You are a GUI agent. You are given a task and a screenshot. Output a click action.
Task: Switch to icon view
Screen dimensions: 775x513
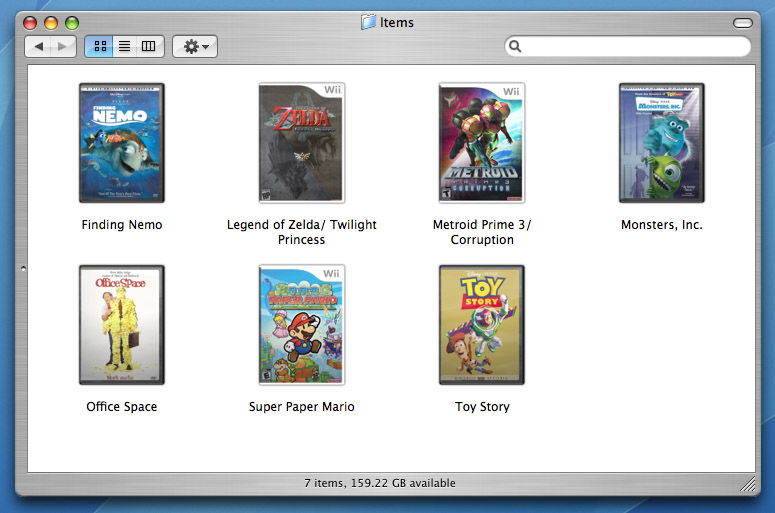(99, 46)
